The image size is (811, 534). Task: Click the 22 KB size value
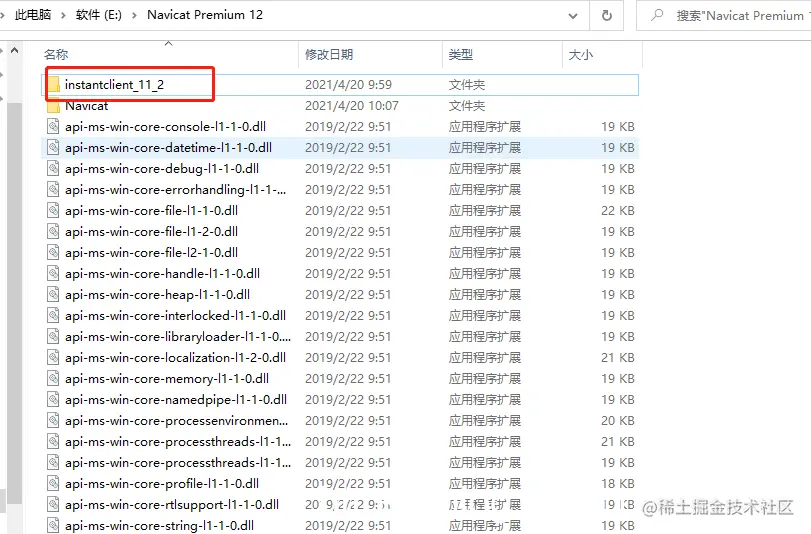pyautogui.click(x=618, y=211)
